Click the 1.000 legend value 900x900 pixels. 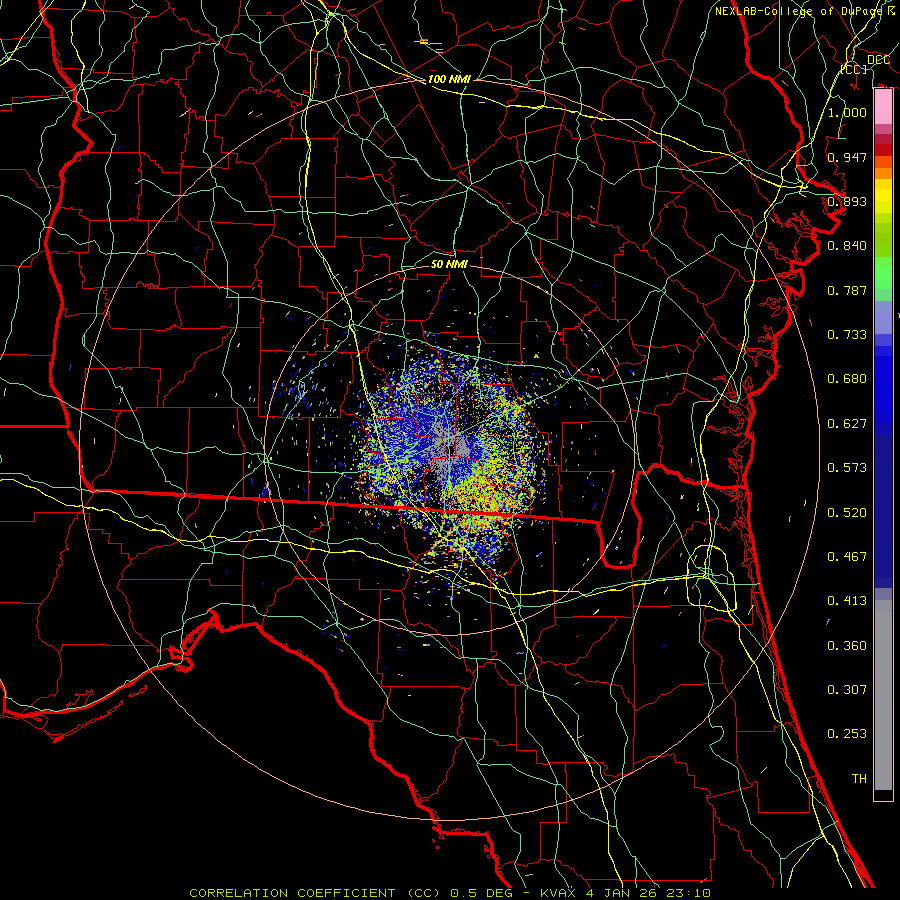pyautogui.click(x=847, y=112)
